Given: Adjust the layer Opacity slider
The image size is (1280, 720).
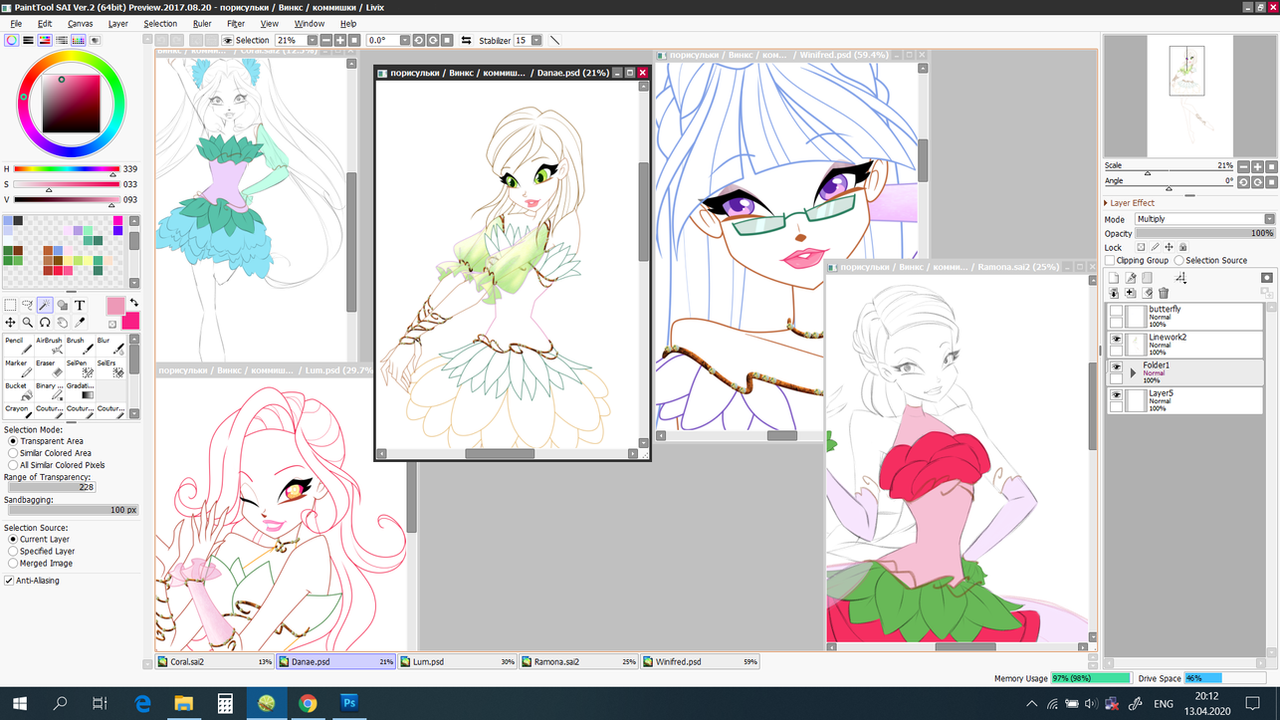Looking at the screenshot, I should coord(1205,233).
